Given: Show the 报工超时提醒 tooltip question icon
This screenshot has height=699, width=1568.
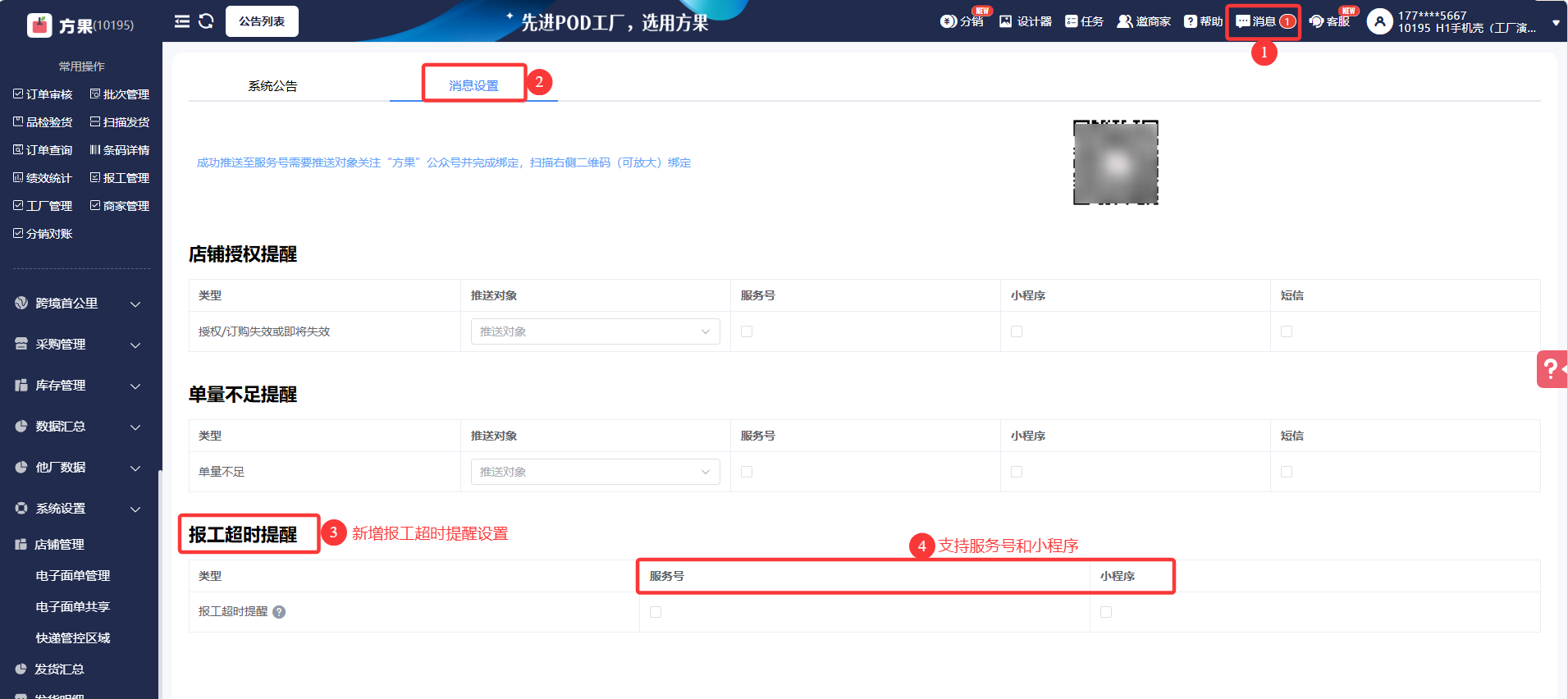Looking at the screenshot, I should click(279, 612).
